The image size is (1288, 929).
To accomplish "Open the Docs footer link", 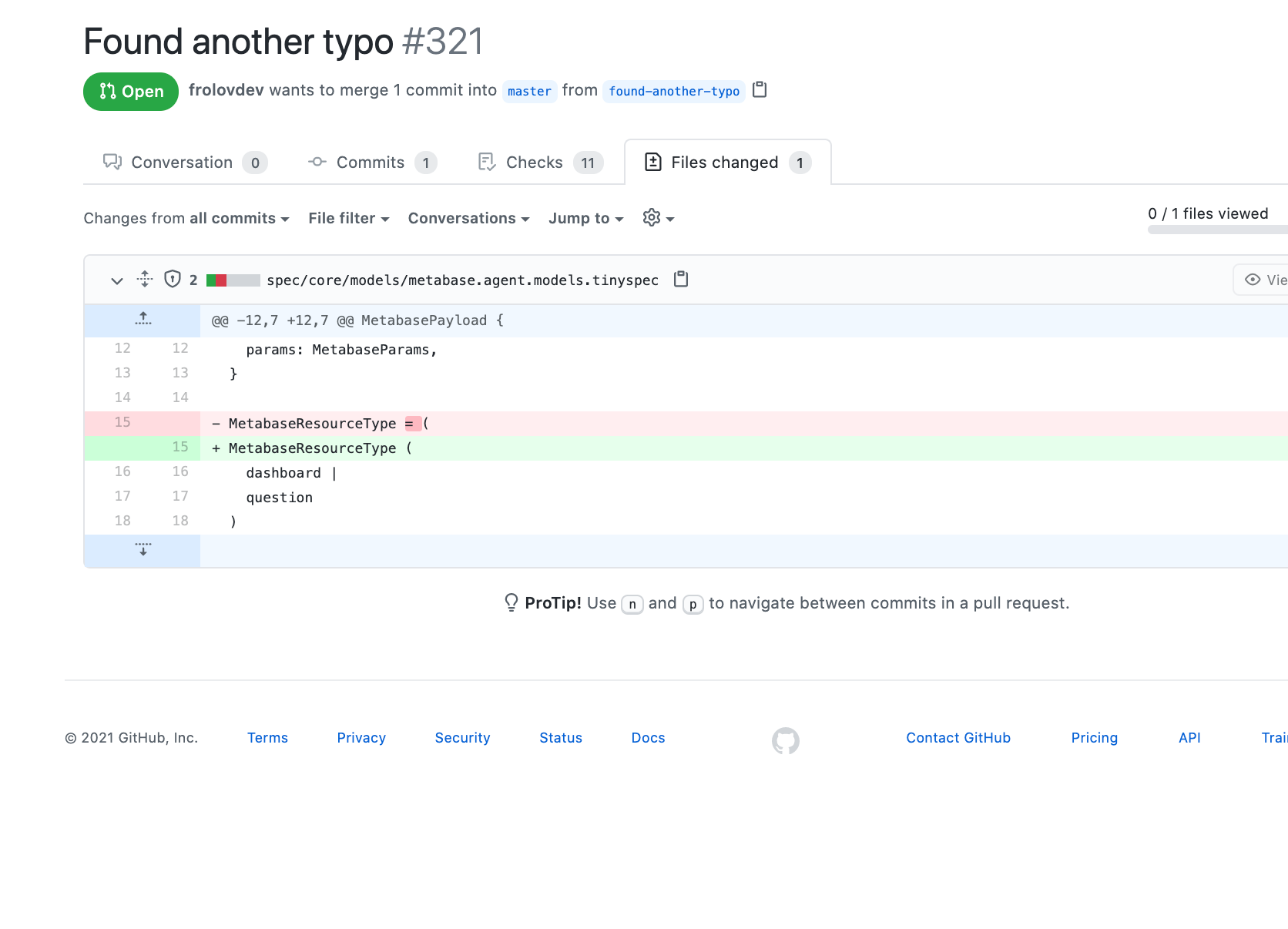I will pos(648,738).
